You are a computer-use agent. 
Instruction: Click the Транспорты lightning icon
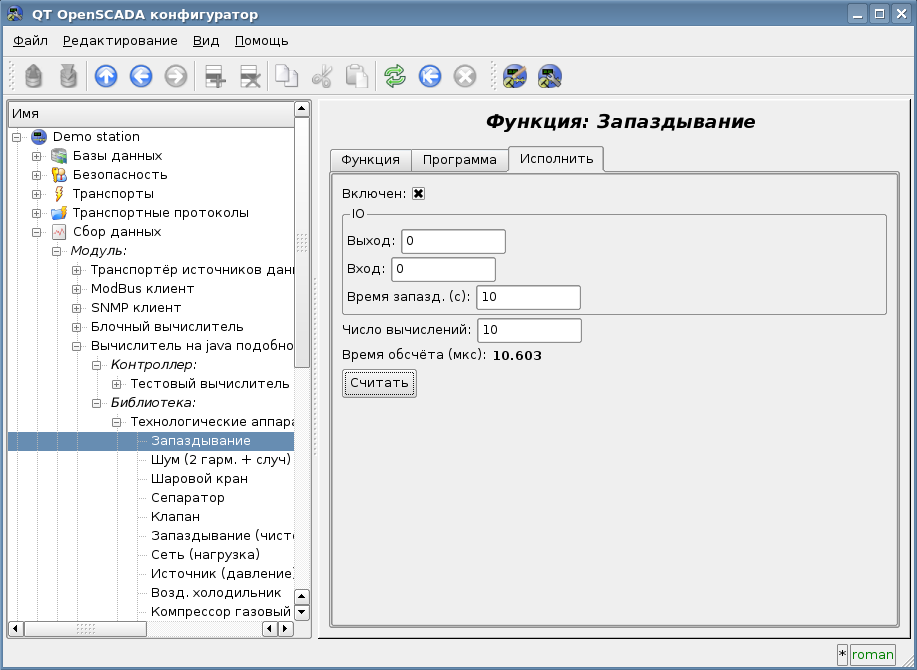coord(58,194)
